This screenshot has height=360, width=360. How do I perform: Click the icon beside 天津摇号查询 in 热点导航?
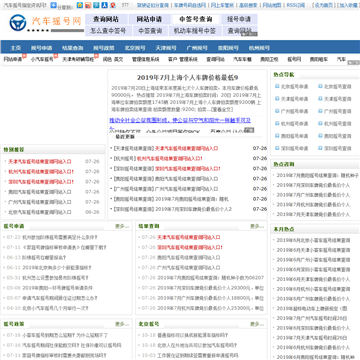pyautogui.click(x=320, y=99)
